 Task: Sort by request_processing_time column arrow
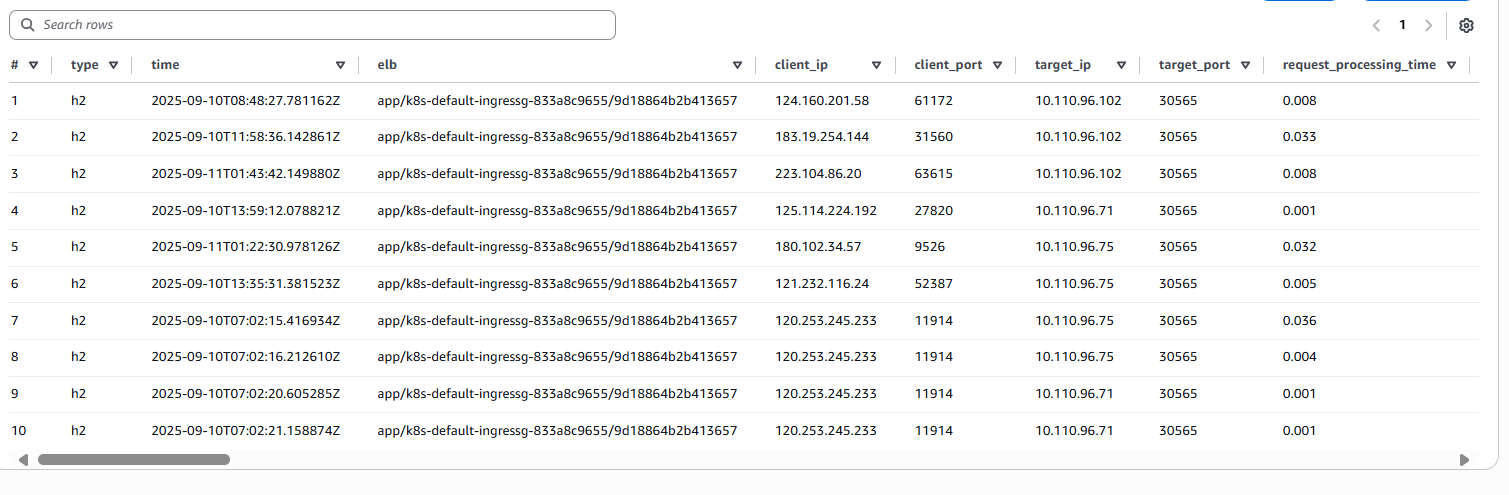point(1451,65)
